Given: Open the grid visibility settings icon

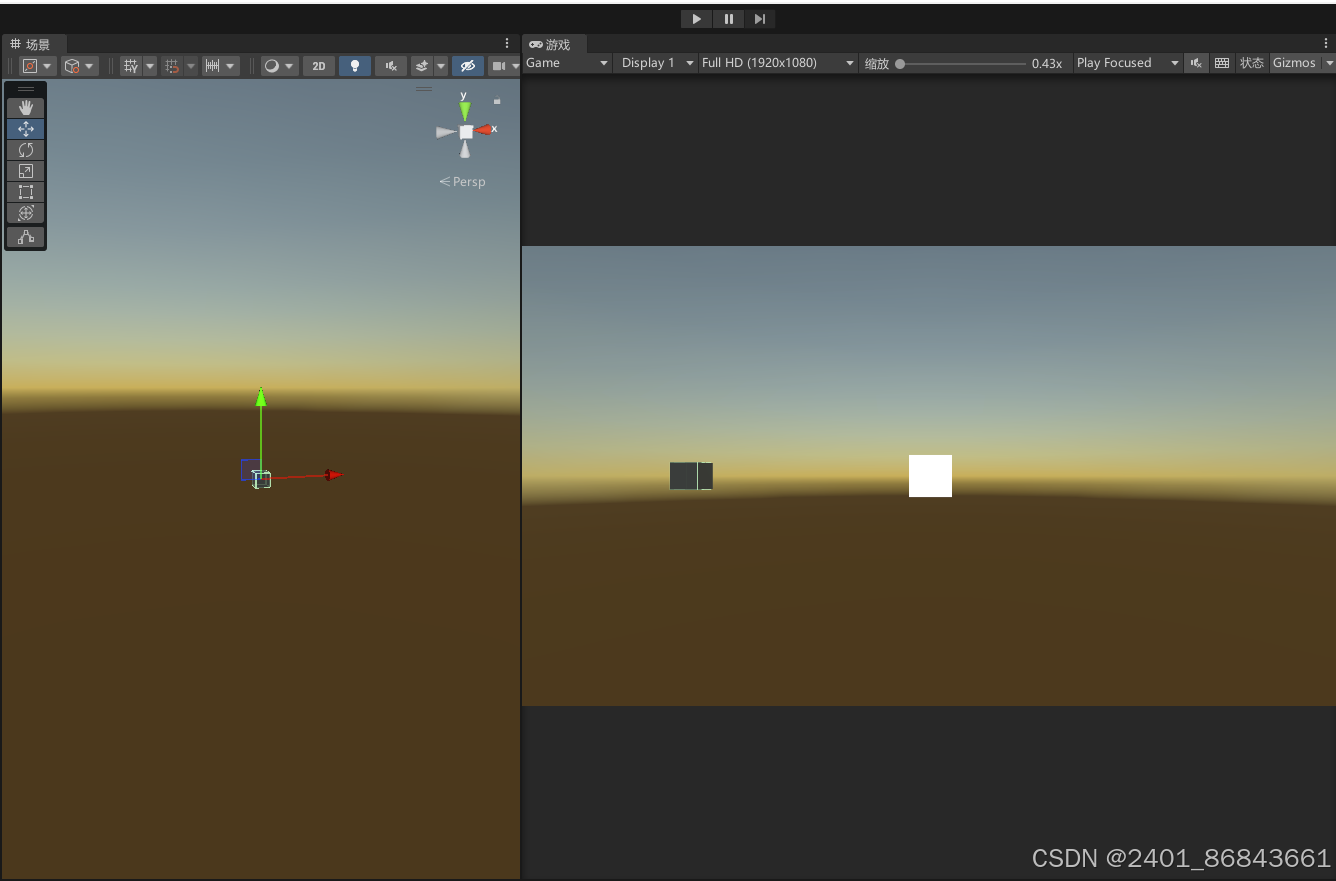Looking at the screenshot, I should click(x=131, y=65).
